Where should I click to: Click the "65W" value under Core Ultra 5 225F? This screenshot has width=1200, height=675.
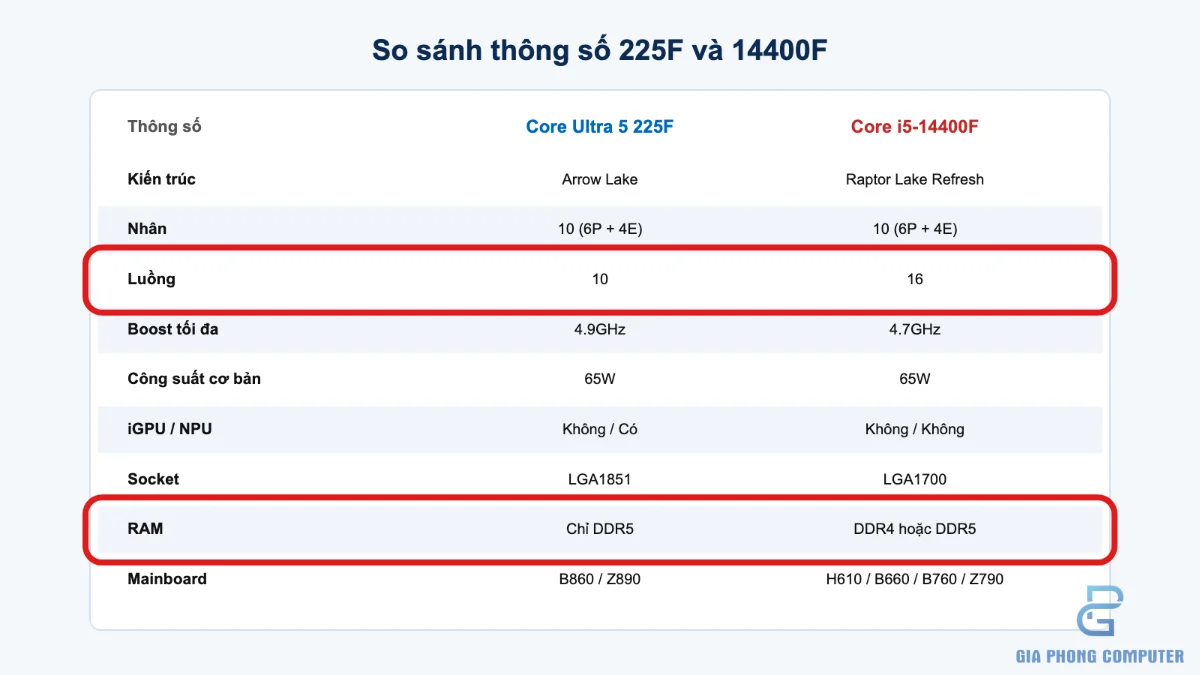pyautogui.click(x=600, y=379)
